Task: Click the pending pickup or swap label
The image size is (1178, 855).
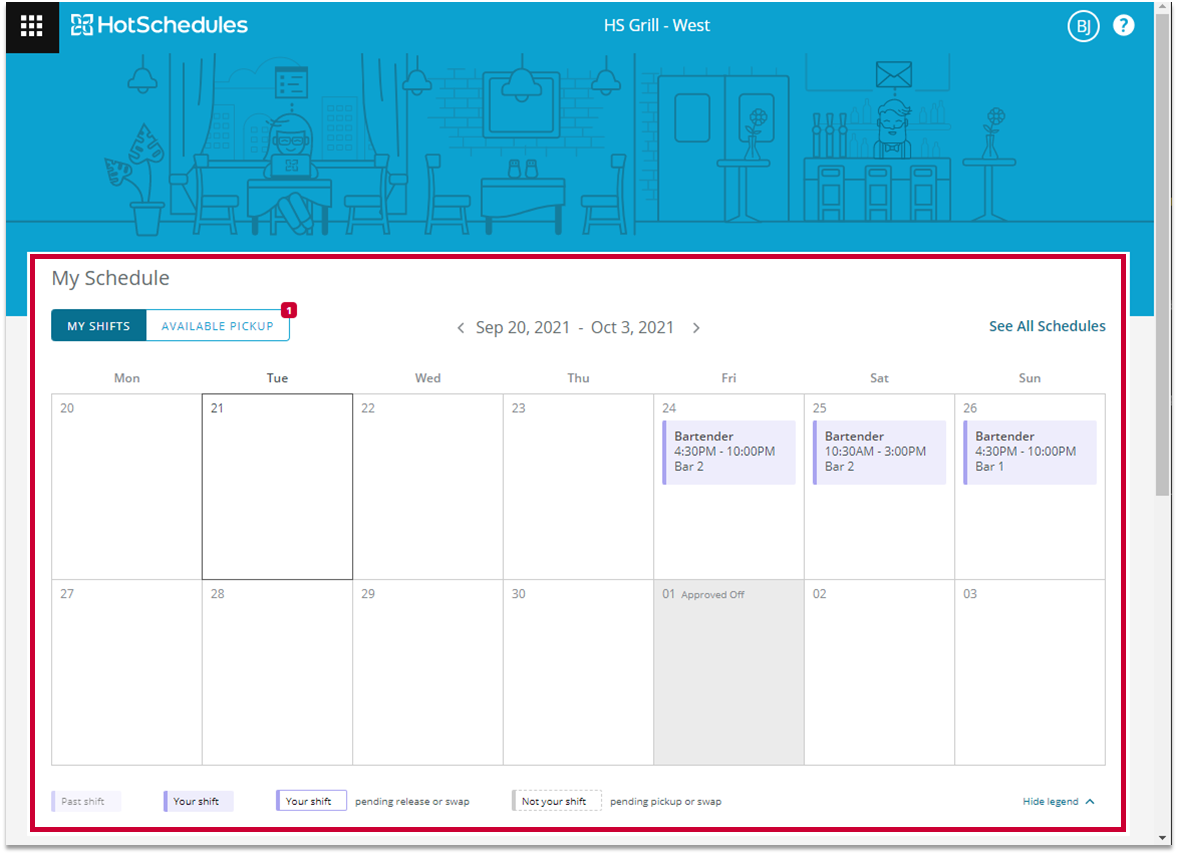Action: coord(666,802)
